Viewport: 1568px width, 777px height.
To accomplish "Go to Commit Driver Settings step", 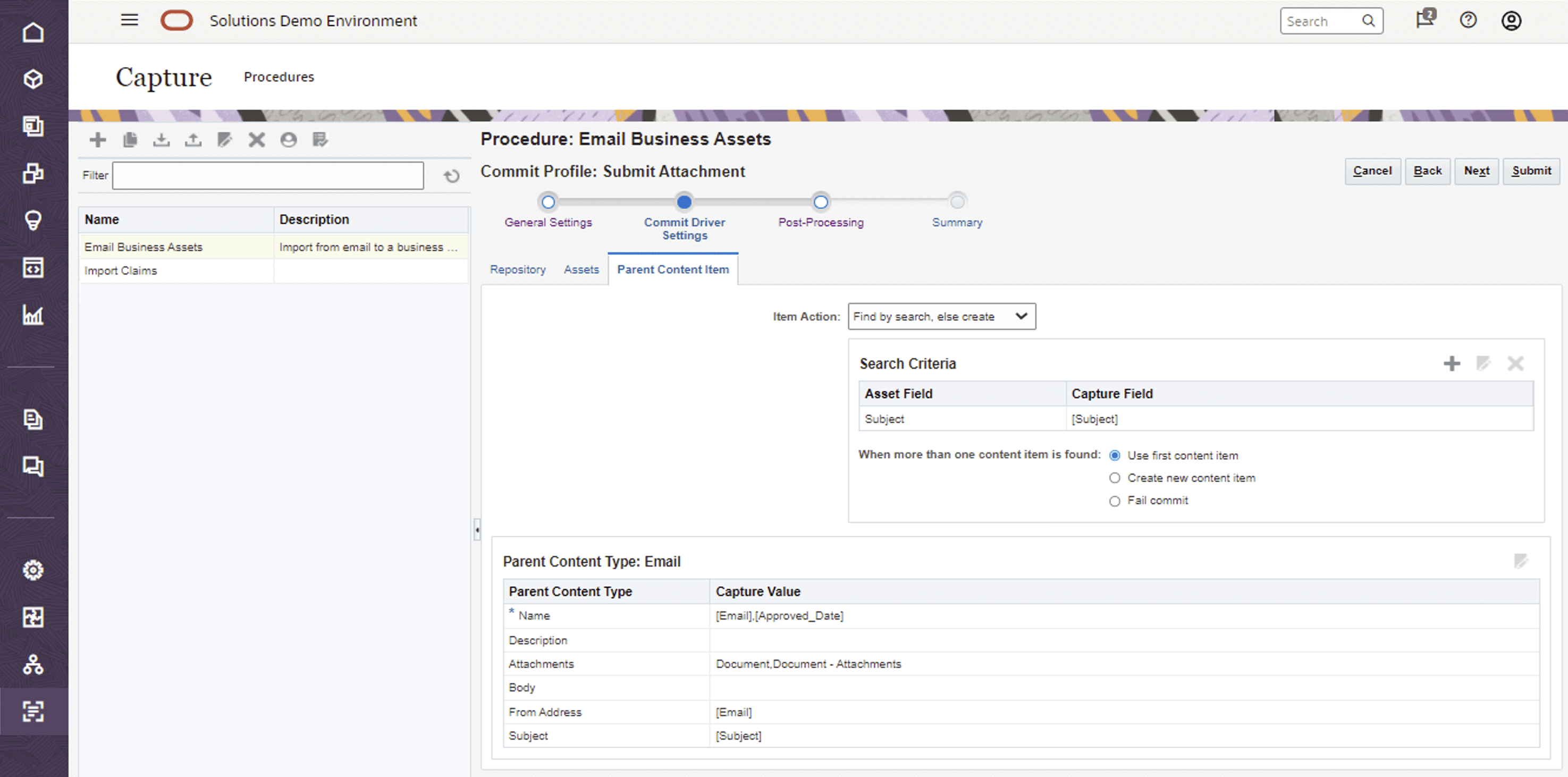I will (684, 202).
